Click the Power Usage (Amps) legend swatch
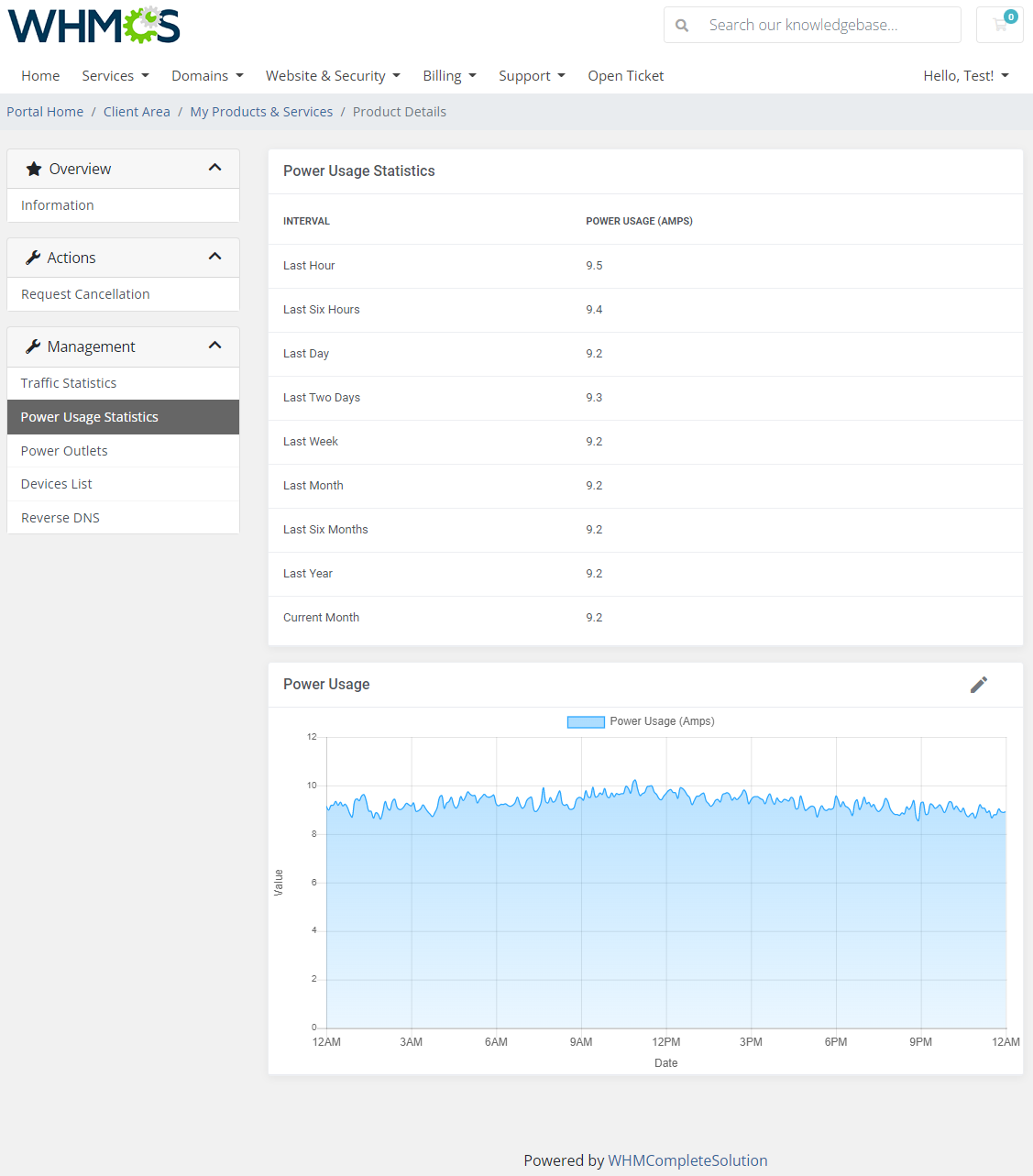1033x1176 pixels. 585,721
